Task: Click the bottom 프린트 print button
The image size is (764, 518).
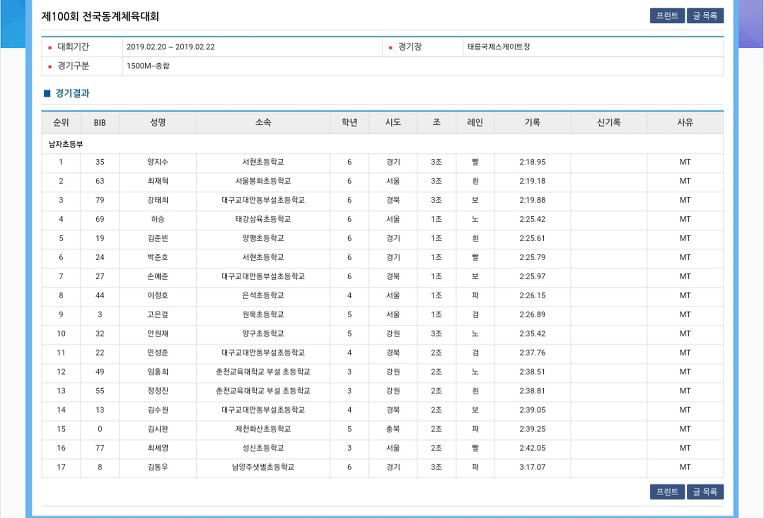Action: (667, 492)
